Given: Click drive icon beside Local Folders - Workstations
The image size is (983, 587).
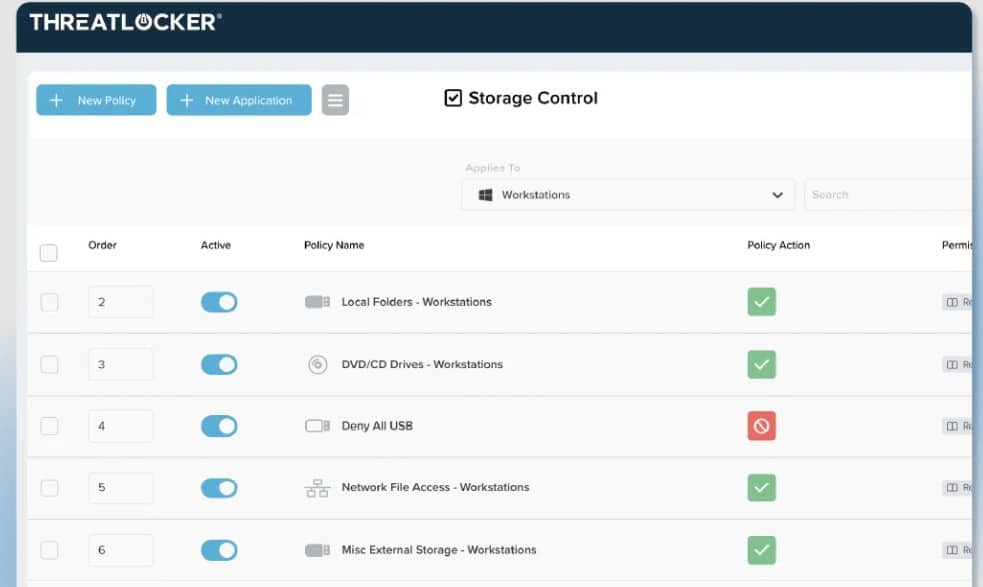Looking at the screenshot, I should coord(317,302).
